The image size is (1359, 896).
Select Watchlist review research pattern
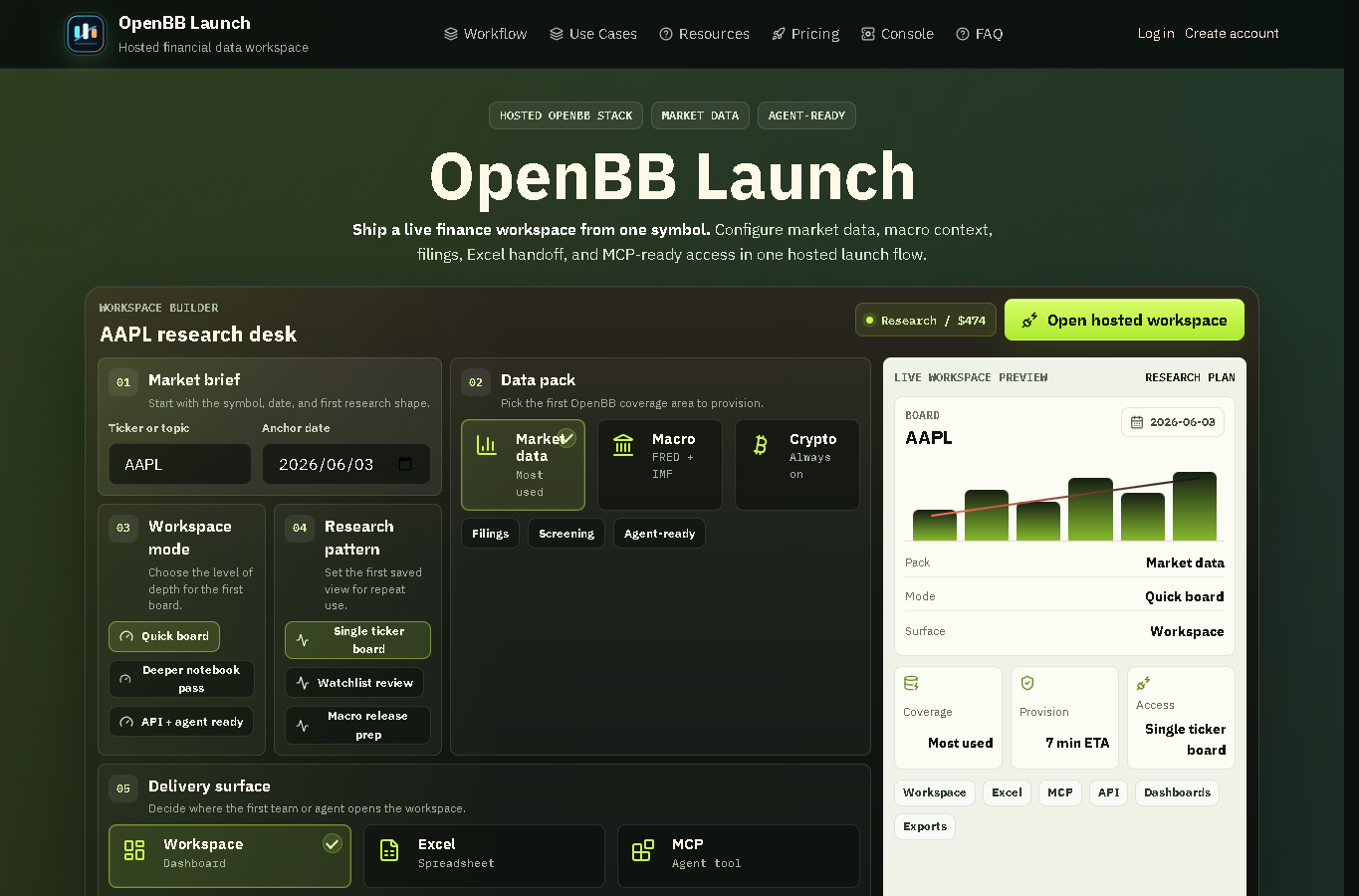point(354,683)
